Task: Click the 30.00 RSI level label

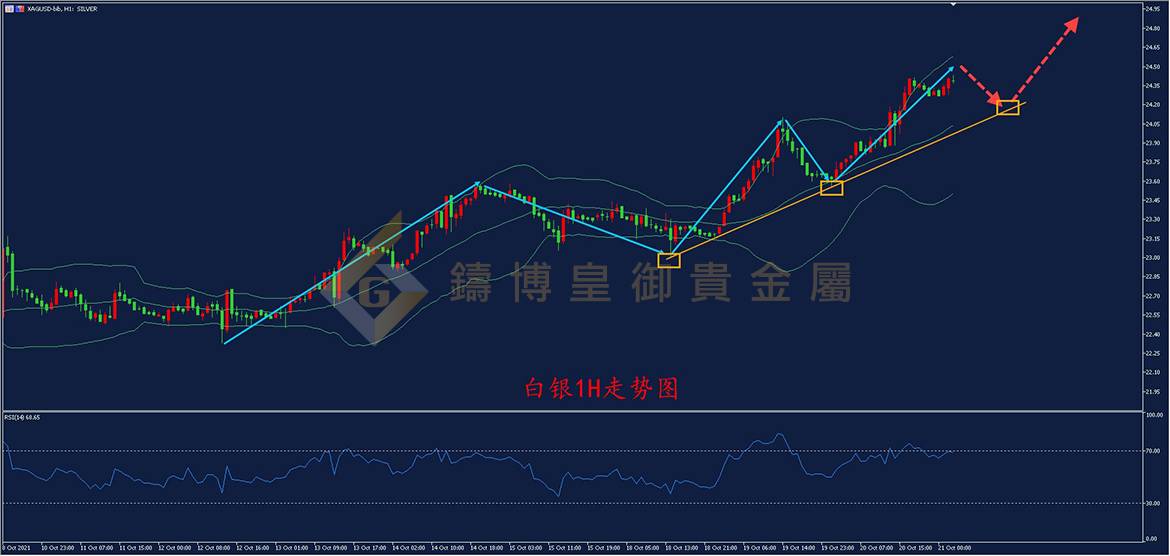Action: pos(1154,503)
